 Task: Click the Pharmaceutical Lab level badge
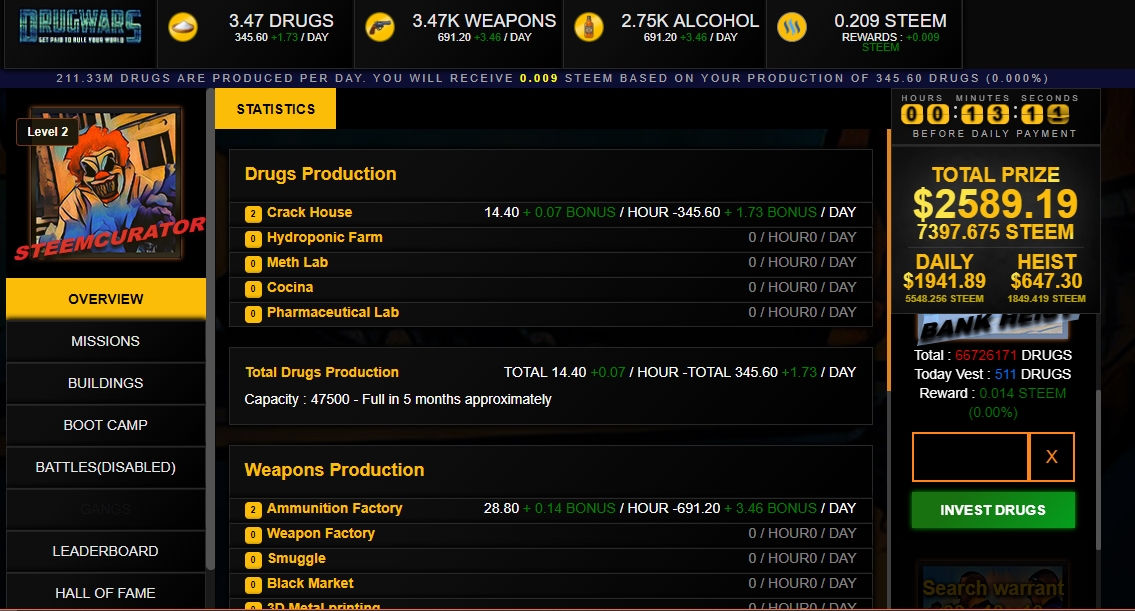click(253, 313)
